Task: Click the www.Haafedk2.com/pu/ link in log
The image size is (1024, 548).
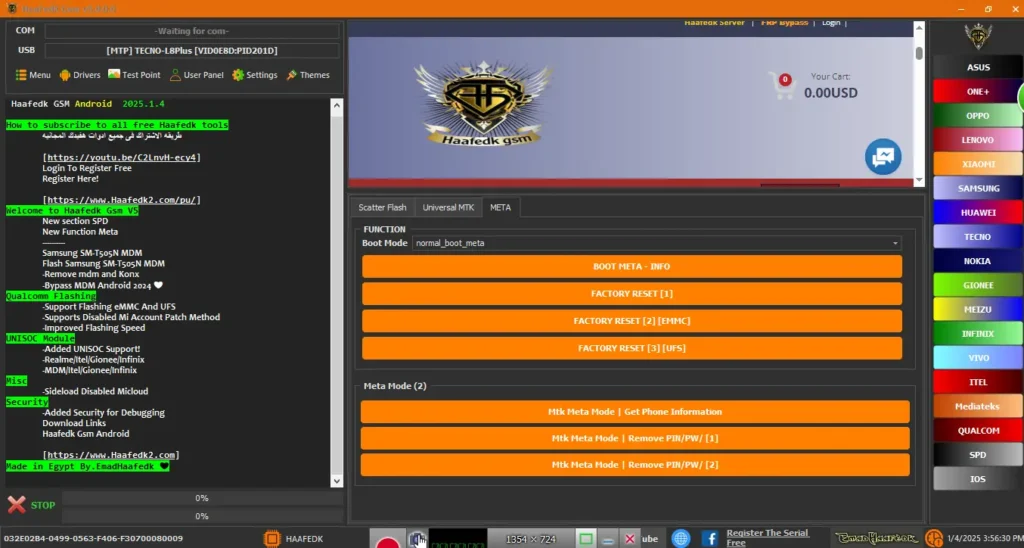Action: [x=121, y=200]
